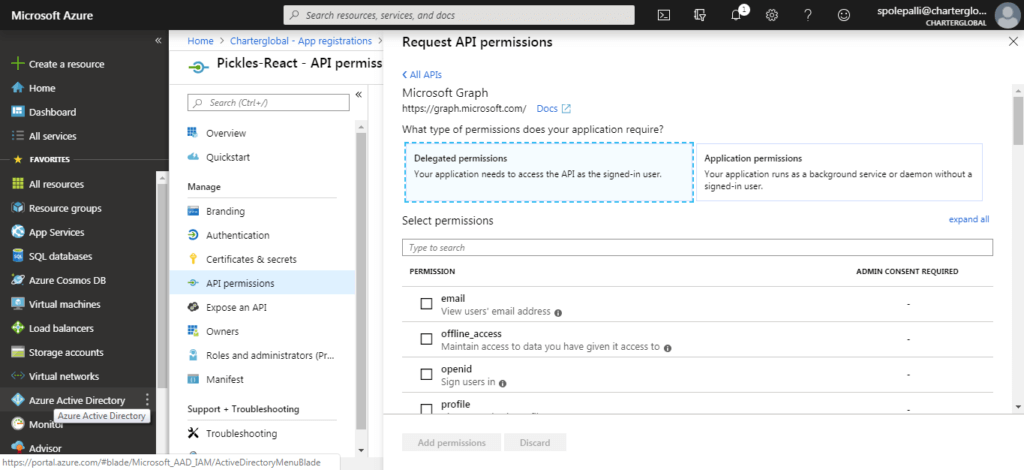Screen dimensions: 1024x470
Task: Click scroll down arrow in blade menu scrollbar
Action: 361,451
